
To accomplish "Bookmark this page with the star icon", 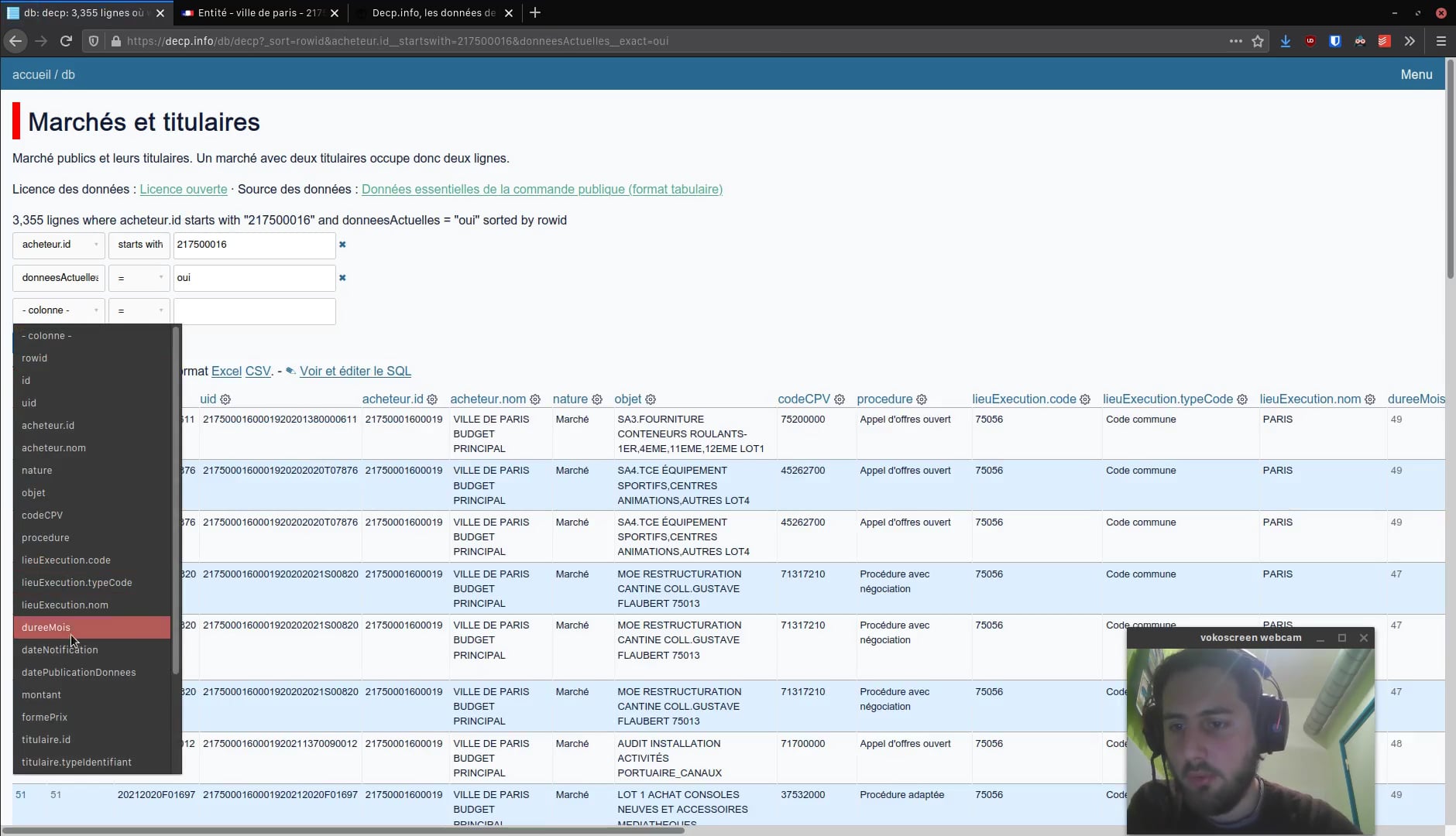I will 1258,41.
